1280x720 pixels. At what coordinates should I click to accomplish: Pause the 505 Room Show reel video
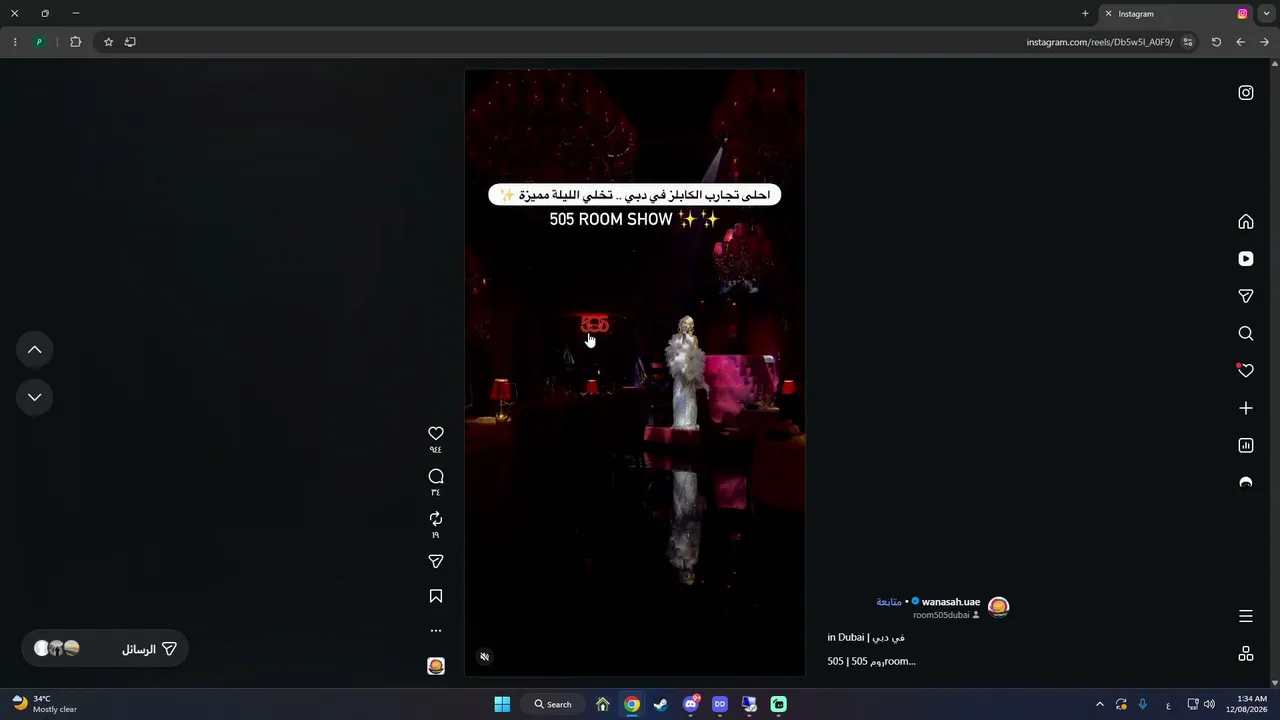(635, 372)
